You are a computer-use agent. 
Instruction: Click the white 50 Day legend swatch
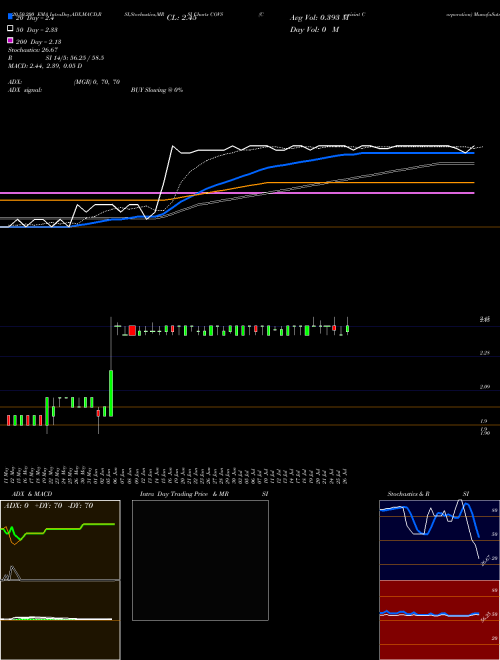[10, 29]
